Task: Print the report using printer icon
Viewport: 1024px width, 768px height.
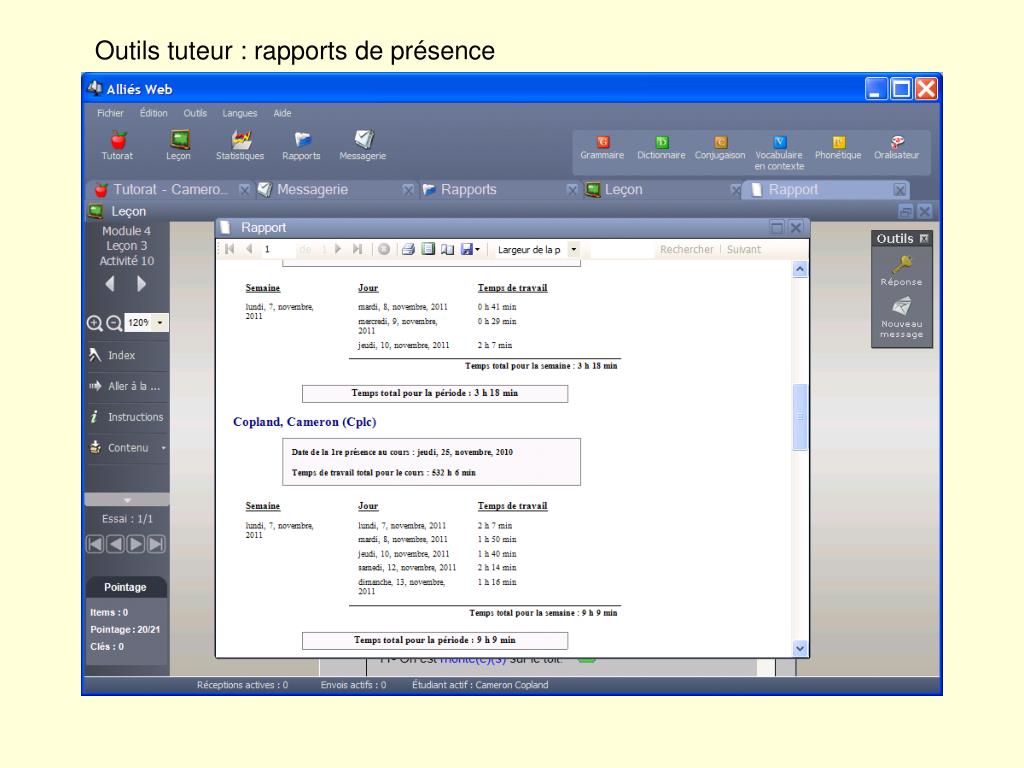Action: [408, 249]
